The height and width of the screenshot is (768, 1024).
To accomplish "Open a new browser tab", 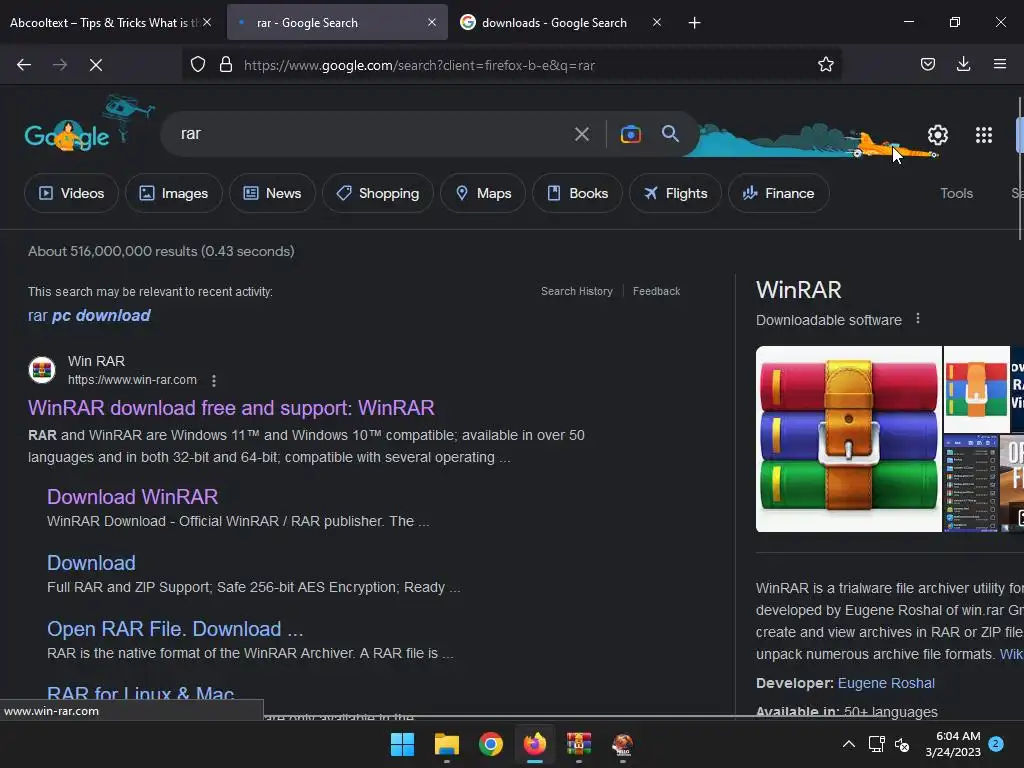I will click(694, 23).
